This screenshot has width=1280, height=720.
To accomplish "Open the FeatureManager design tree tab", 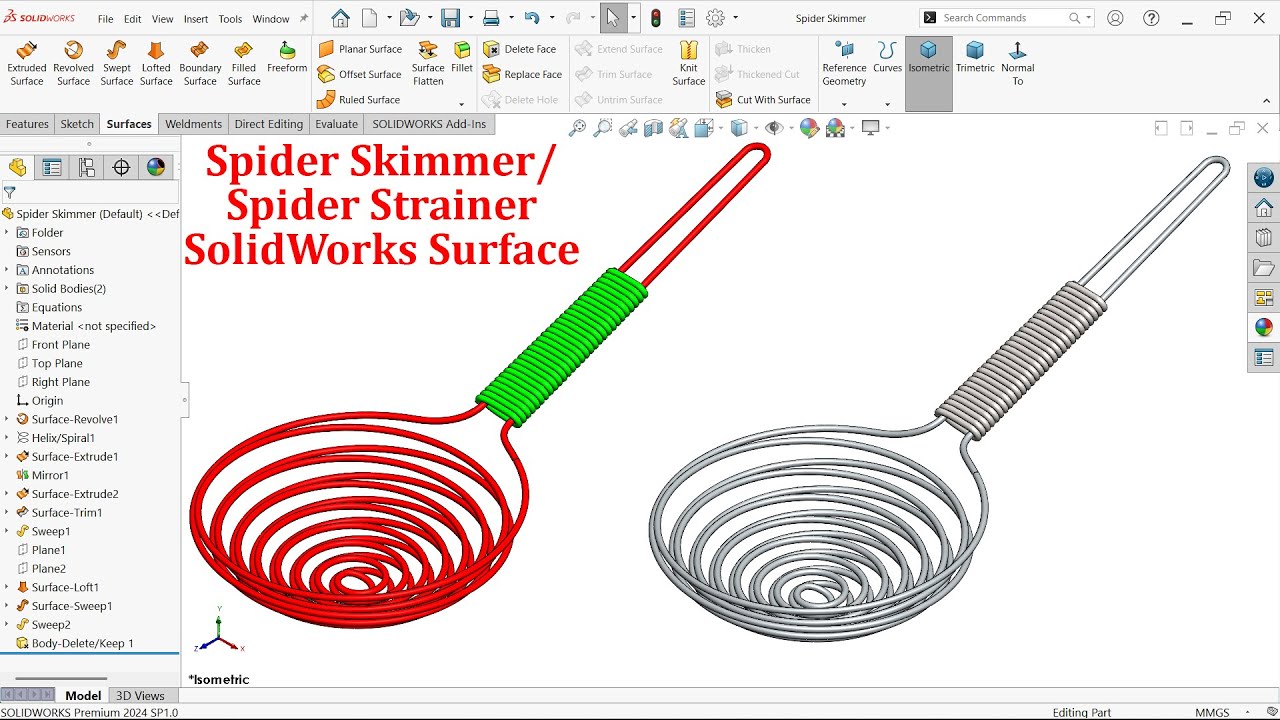I will point(17,167).
